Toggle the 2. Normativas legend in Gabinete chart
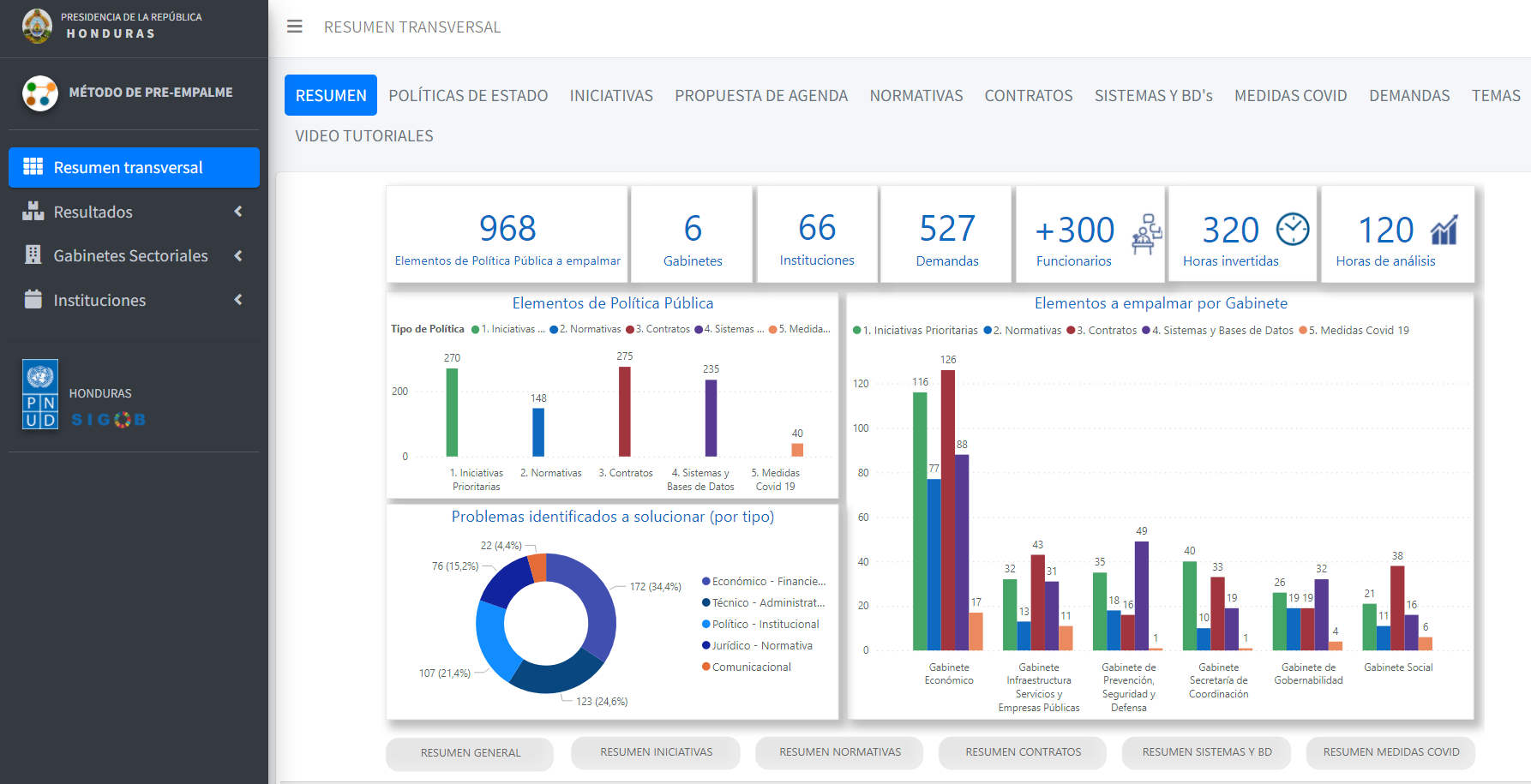The image size is (1531, 784). click(1023, 331)
